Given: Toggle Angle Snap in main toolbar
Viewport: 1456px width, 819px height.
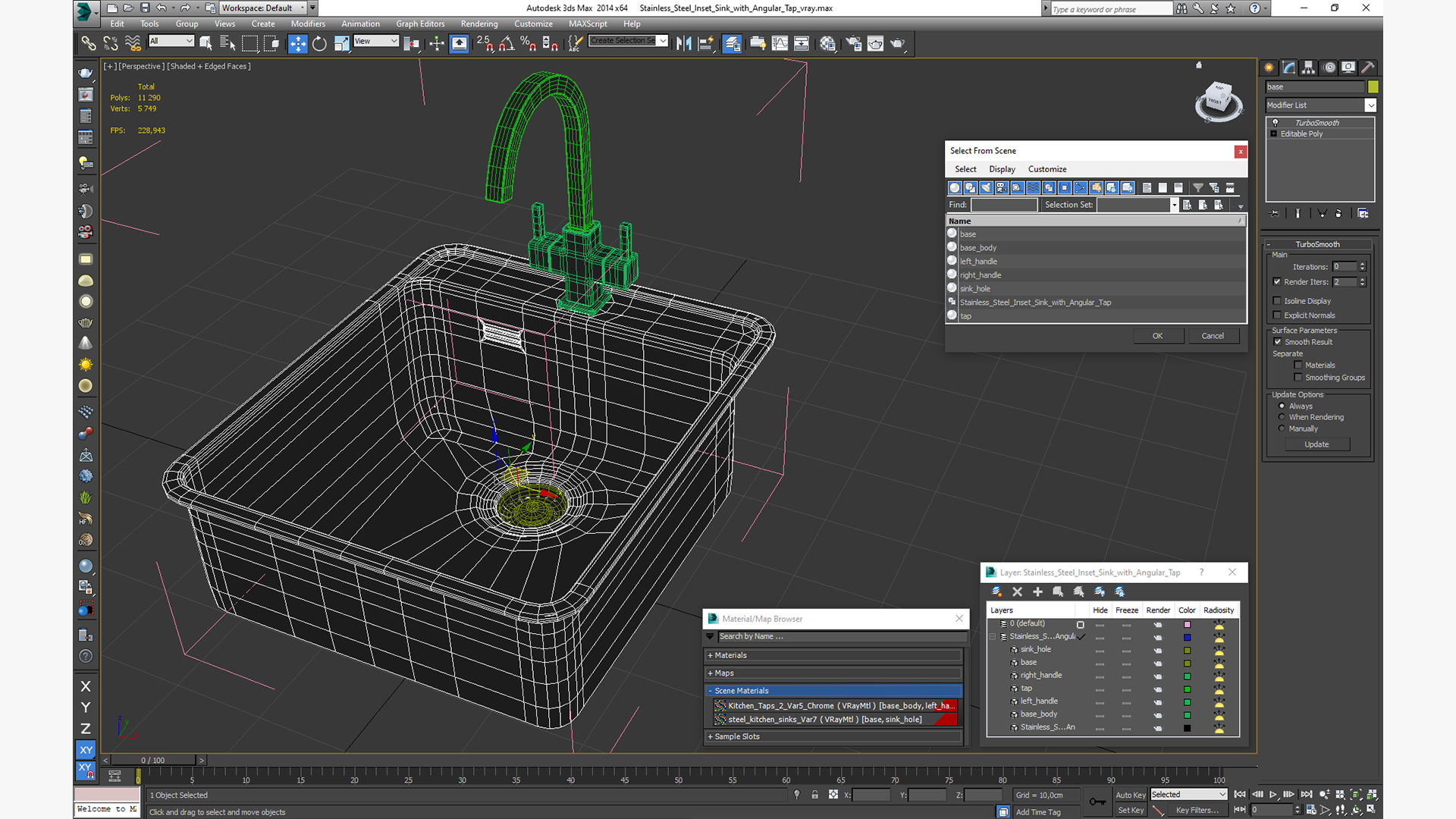Looking at the screenshot, I should [x=507, y=43].
